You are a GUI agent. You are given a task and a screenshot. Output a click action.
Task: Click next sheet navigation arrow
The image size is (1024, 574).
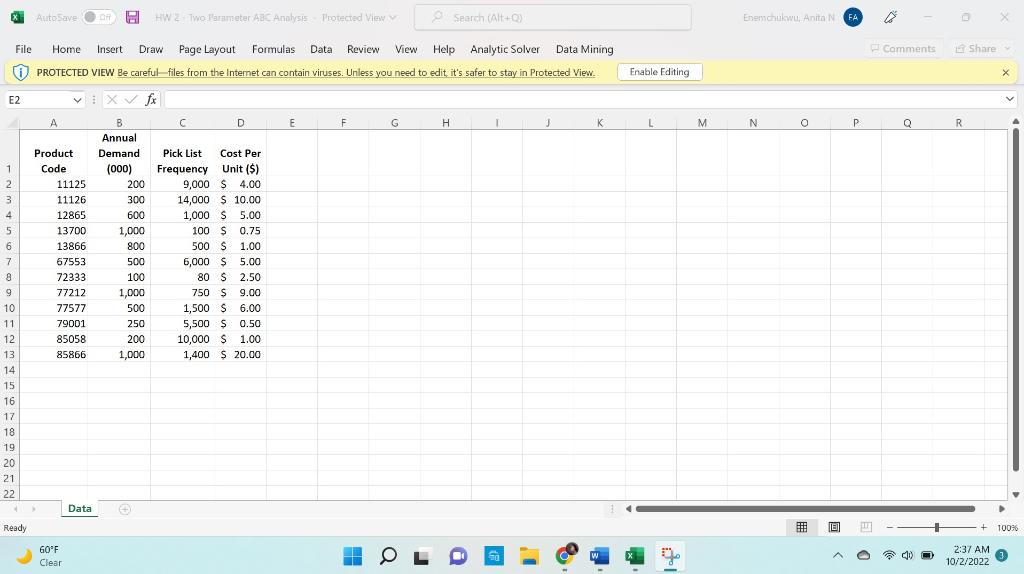click(x=33, y=509)
